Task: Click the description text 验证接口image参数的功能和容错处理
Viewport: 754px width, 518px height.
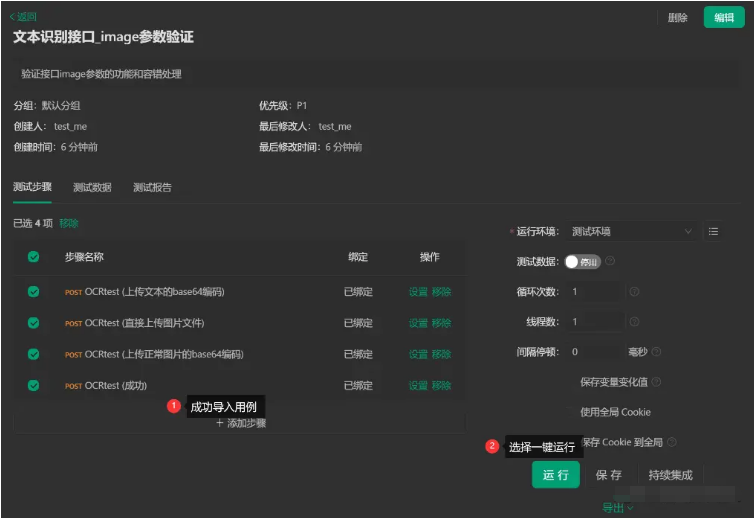Action: point(101,74)
